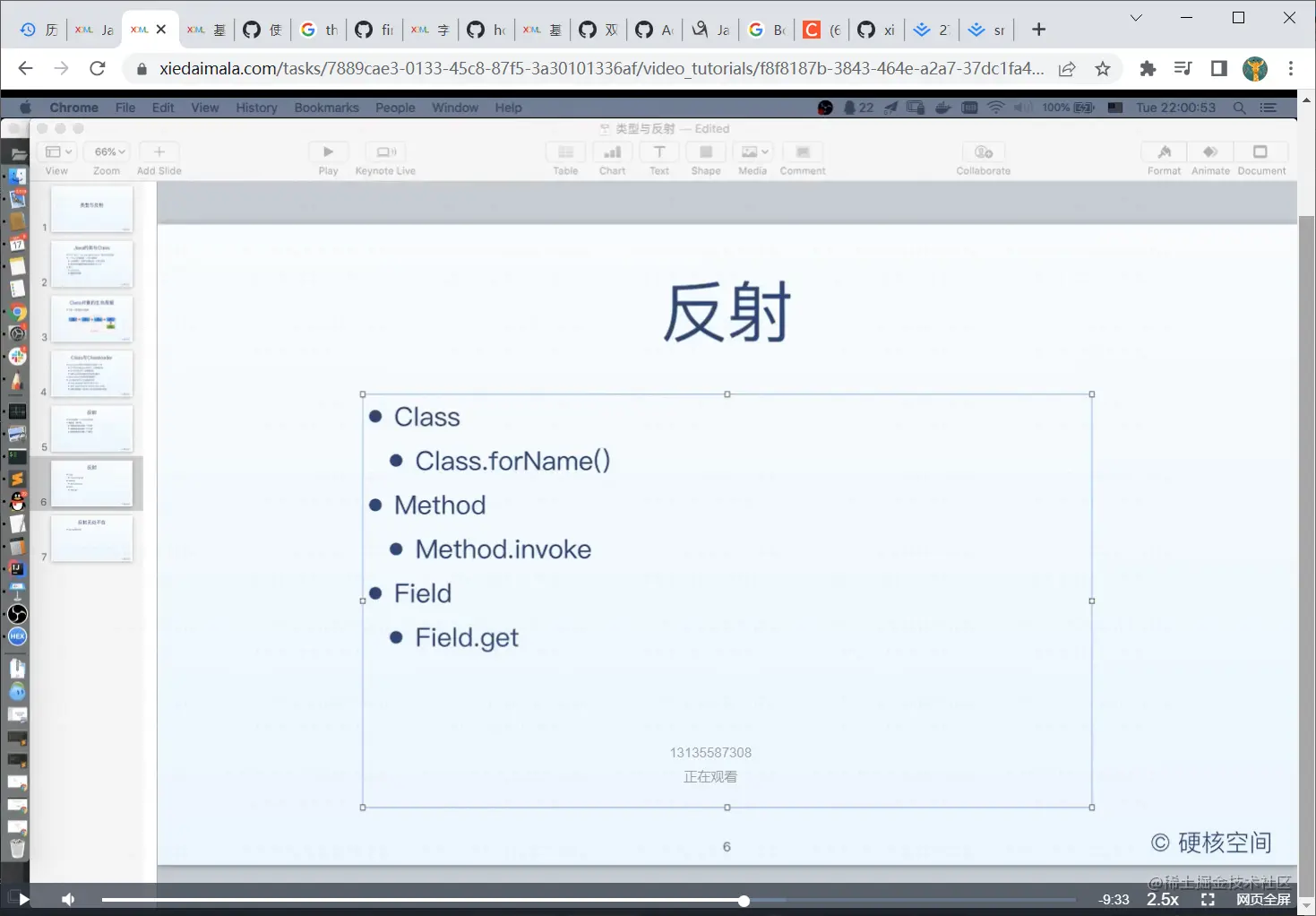Click the Add Slide plus button
Screen dimensions: 1316x916
tap(159, 152)
